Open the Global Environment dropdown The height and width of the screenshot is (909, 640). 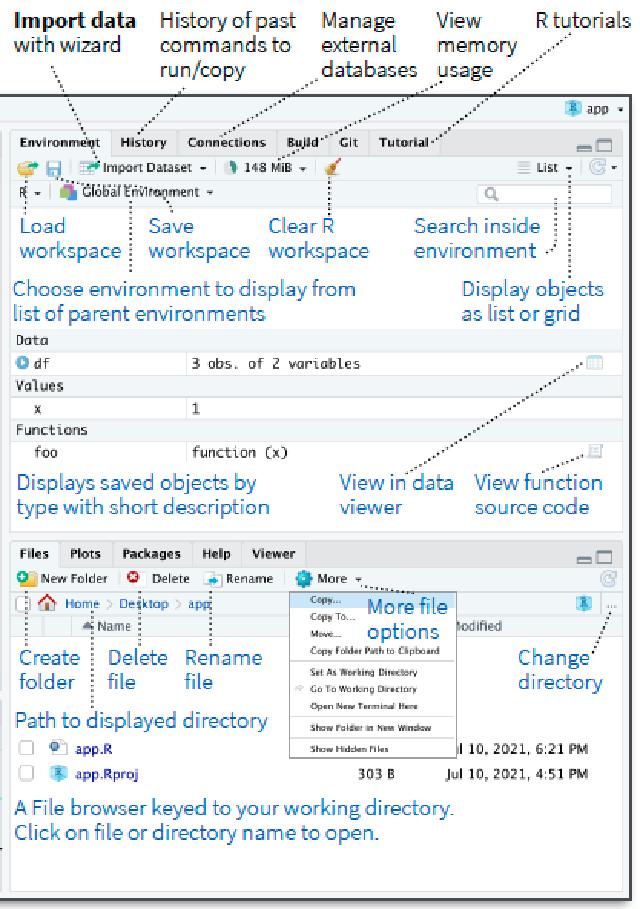pos(210,192)
